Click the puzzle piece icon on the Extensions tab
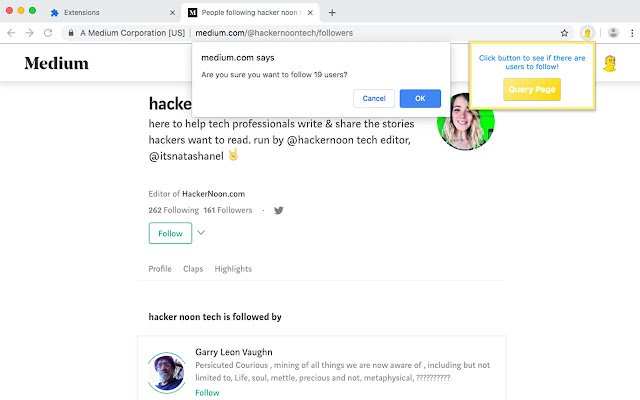This screenshot has width=640, height=400. click(x=54, y=13)
